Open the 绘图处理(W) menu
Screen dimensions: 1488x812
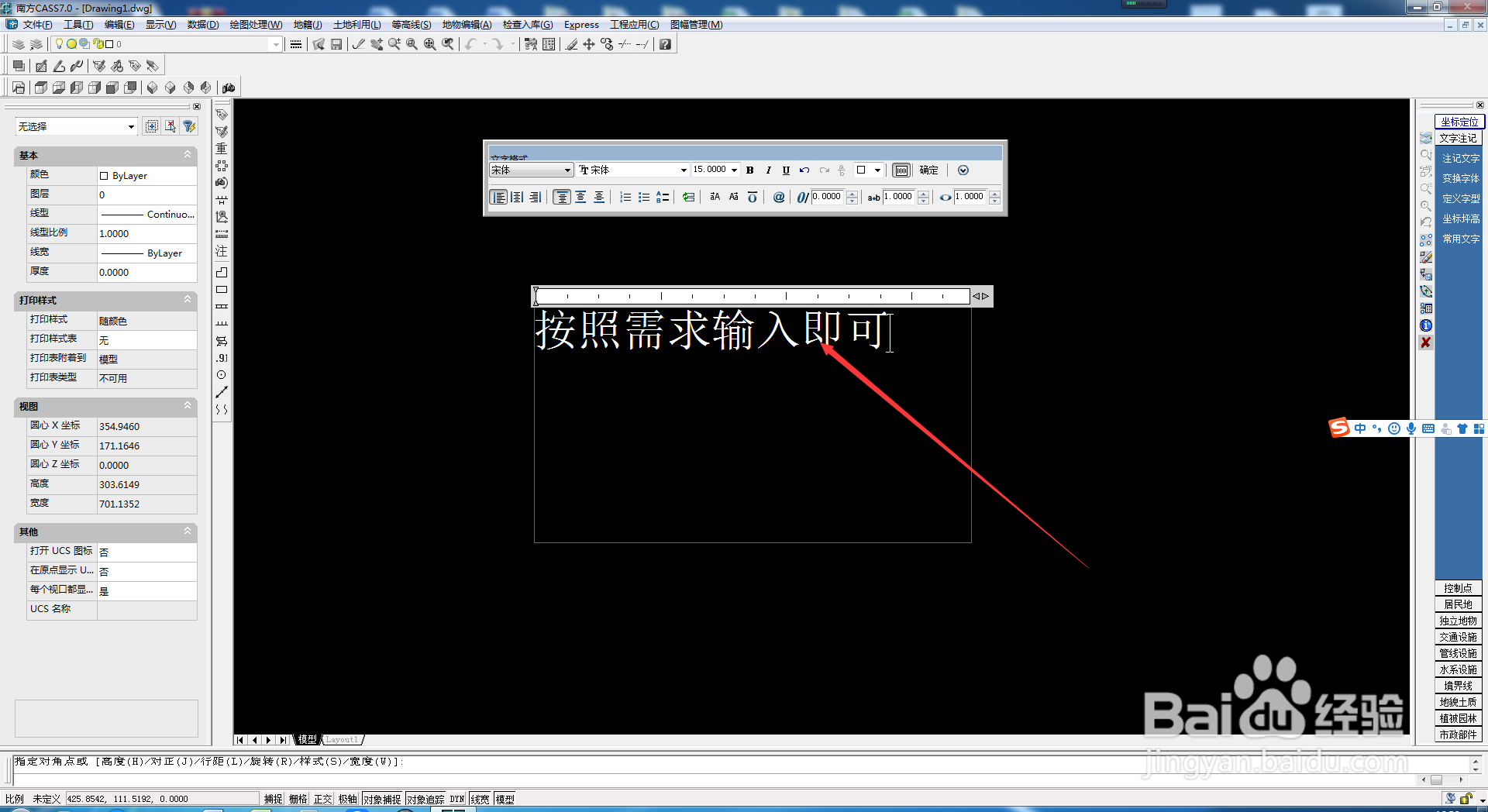click(256, 25)
